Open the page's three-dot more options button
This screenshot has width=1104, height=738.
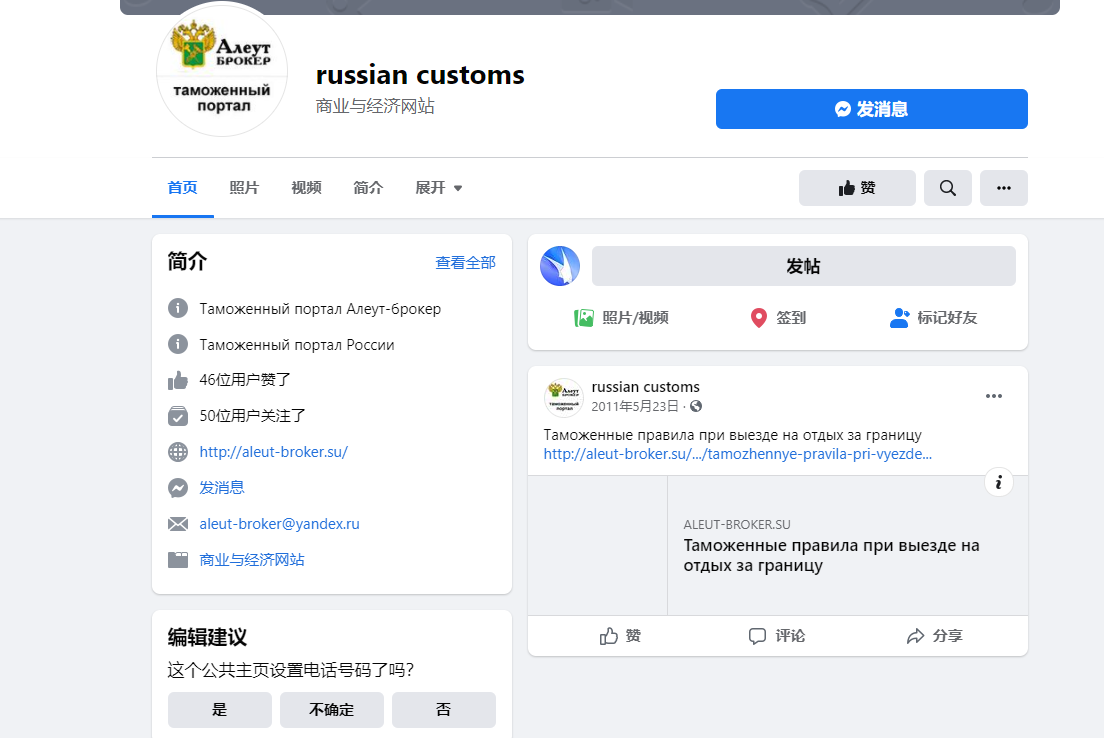[x=1004, y=188]
